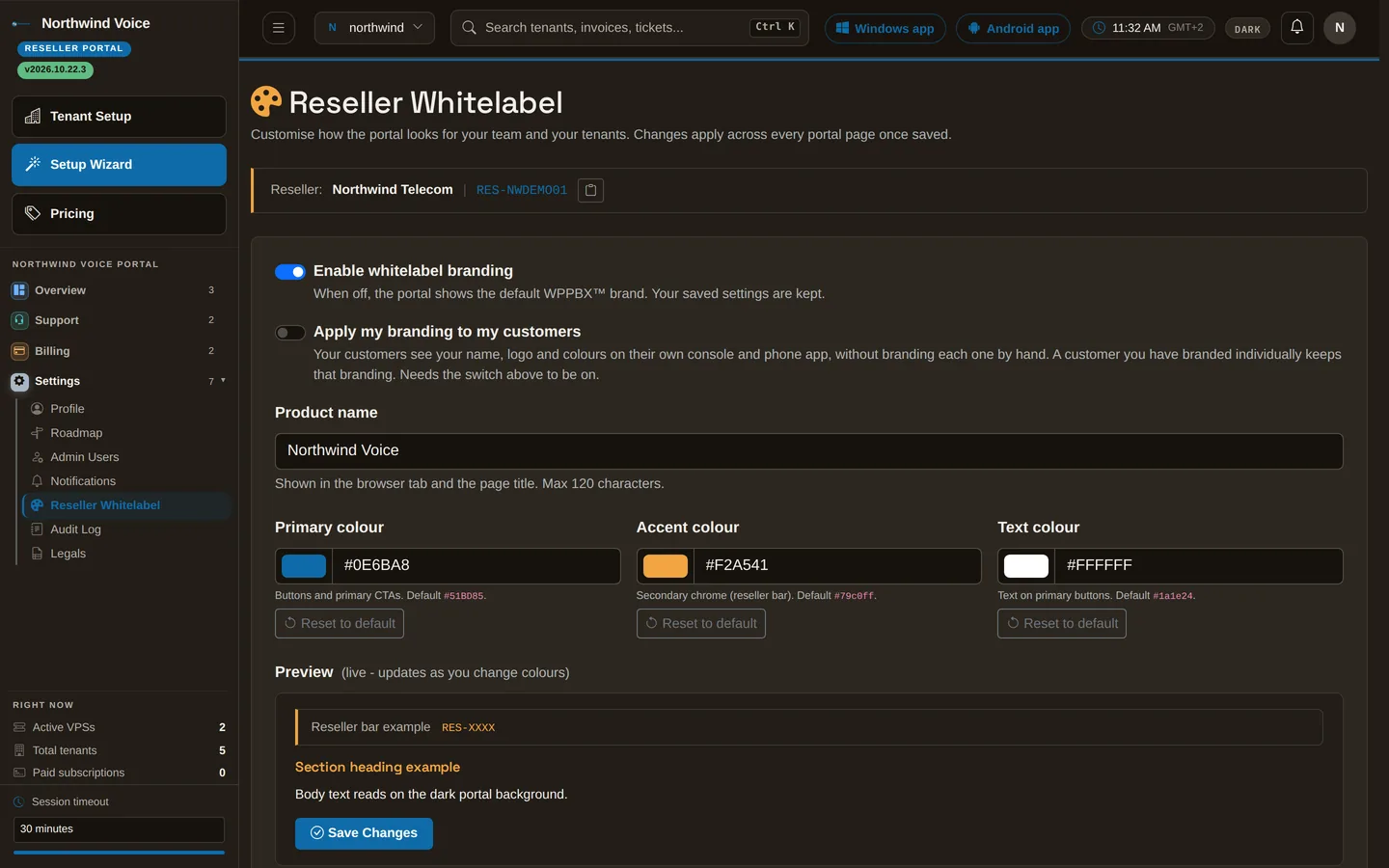Click the Setup Wizard button
This screenshot has height=868, width=1389.
click(x=119, y=165)
